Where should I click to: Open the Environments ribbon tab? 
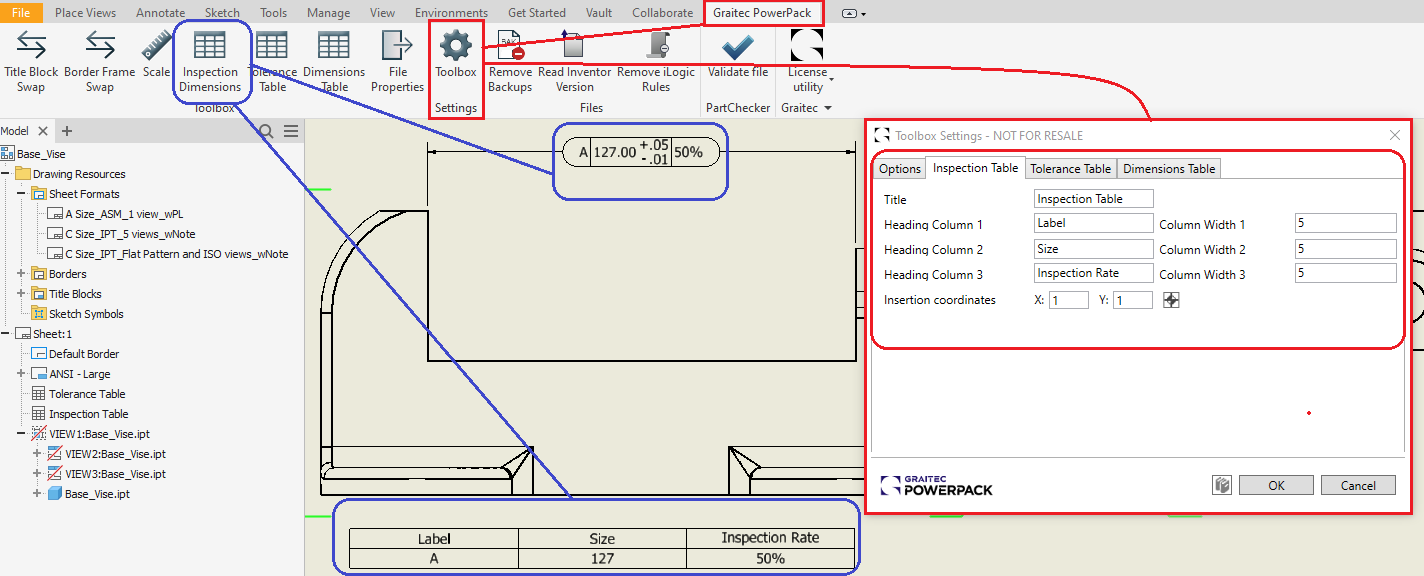pos(451,13)
